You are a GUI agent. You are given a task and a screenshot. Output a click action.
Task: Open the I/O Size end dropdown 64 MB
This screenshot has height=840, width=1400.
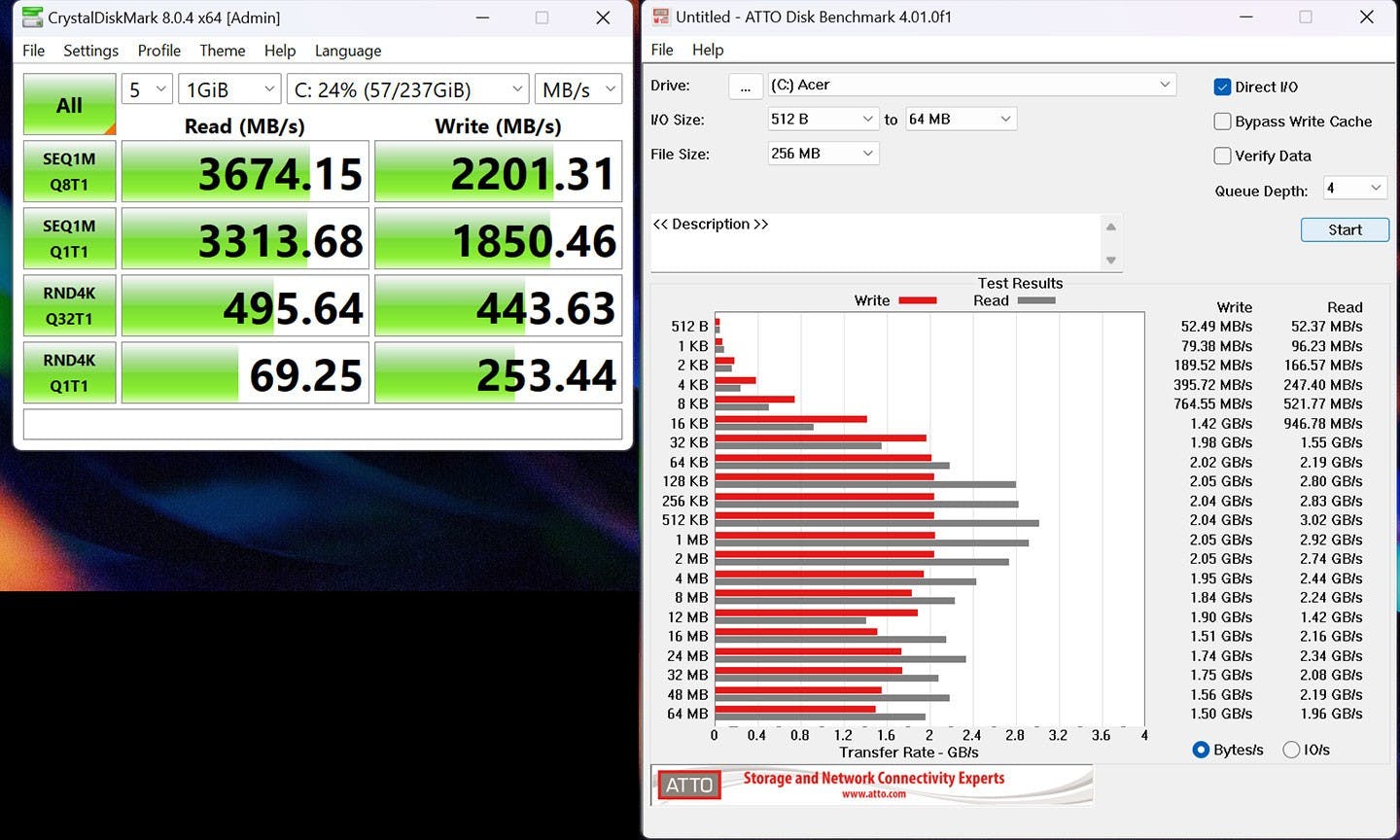(962, 119)
